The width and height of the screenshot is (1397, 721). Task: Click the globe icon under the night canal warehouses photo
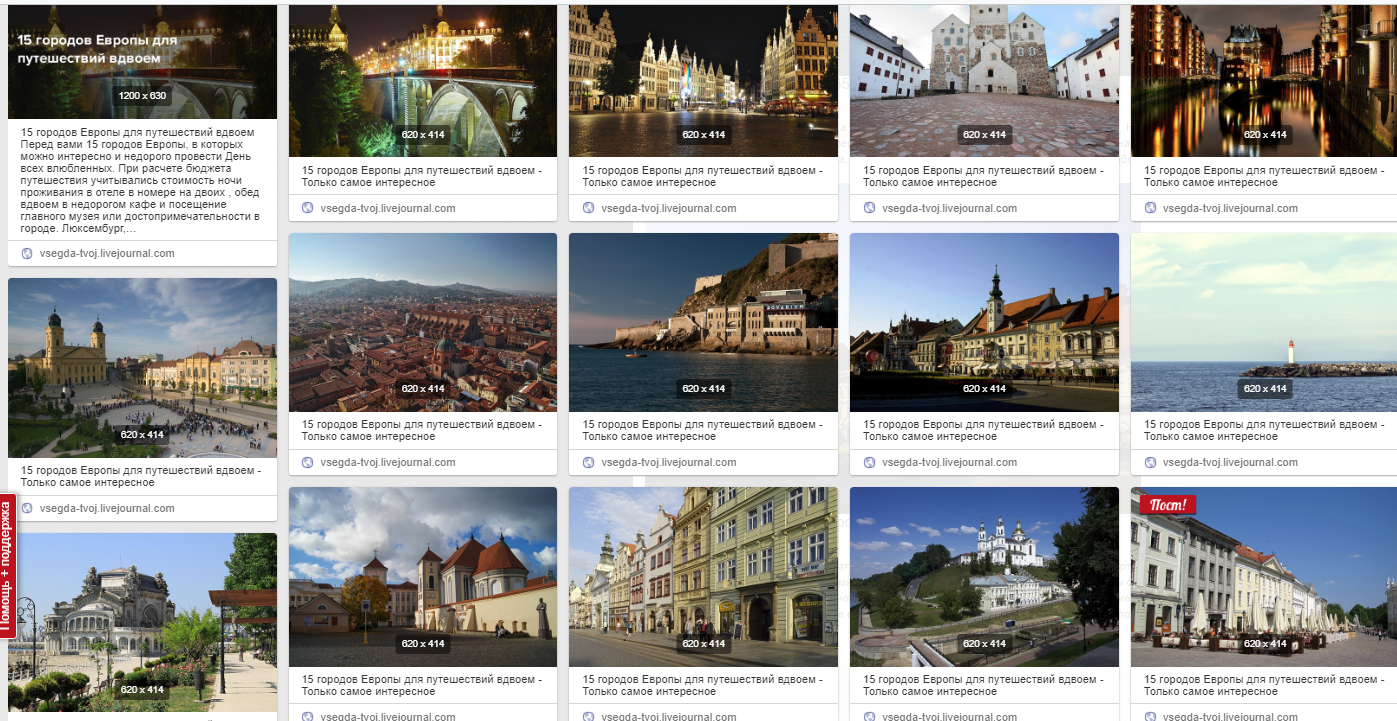click(x=1150, y=208)
